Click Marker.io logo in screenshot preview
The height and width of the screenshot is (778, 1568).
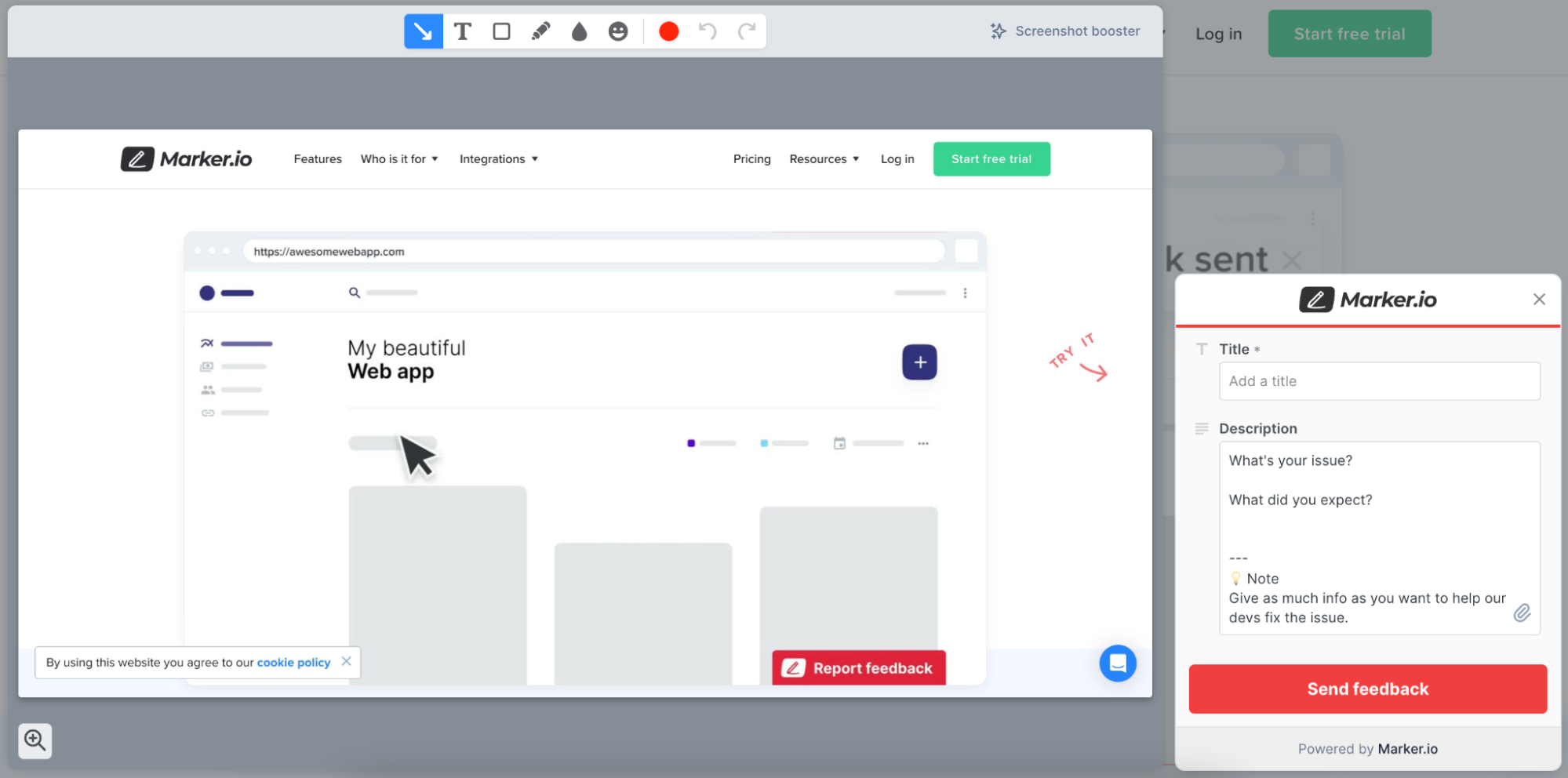click(x=186, y=159)
